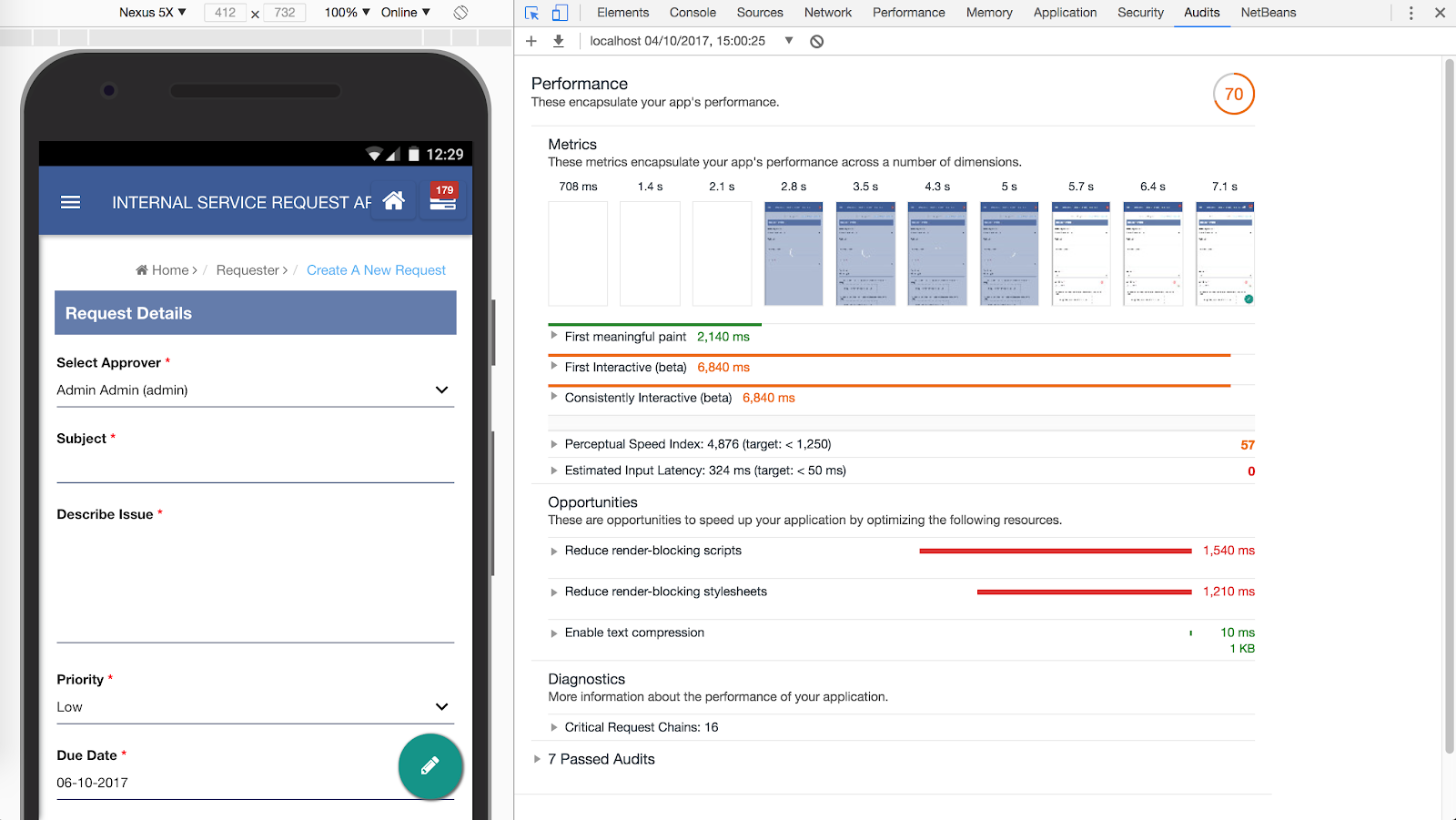Expand Reduce render-blocking scripts
Viewport: 1456px width, 820px height.
(554, 552)
